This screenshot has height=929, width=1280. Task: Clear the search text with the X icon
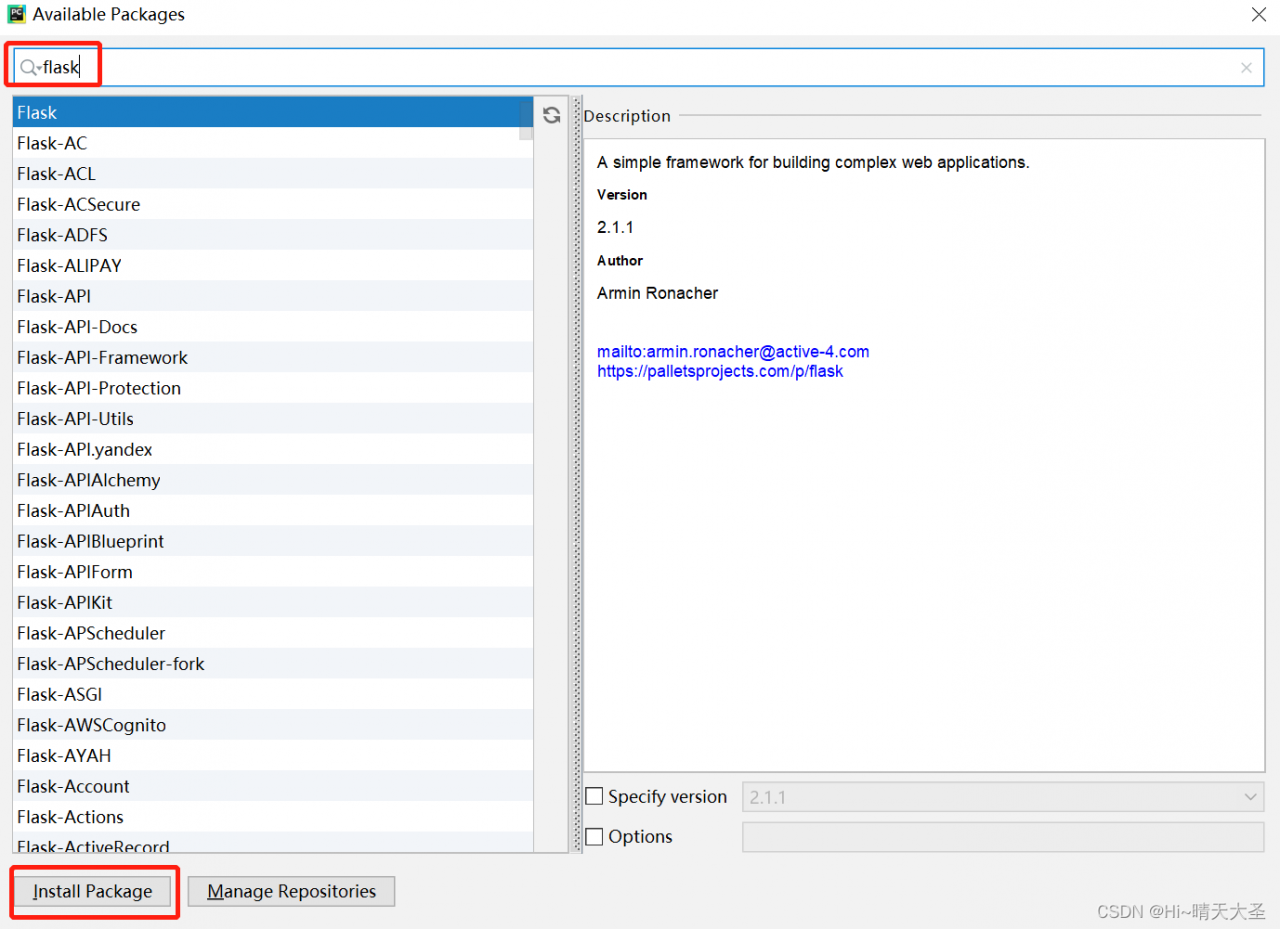coord(1246,68)
